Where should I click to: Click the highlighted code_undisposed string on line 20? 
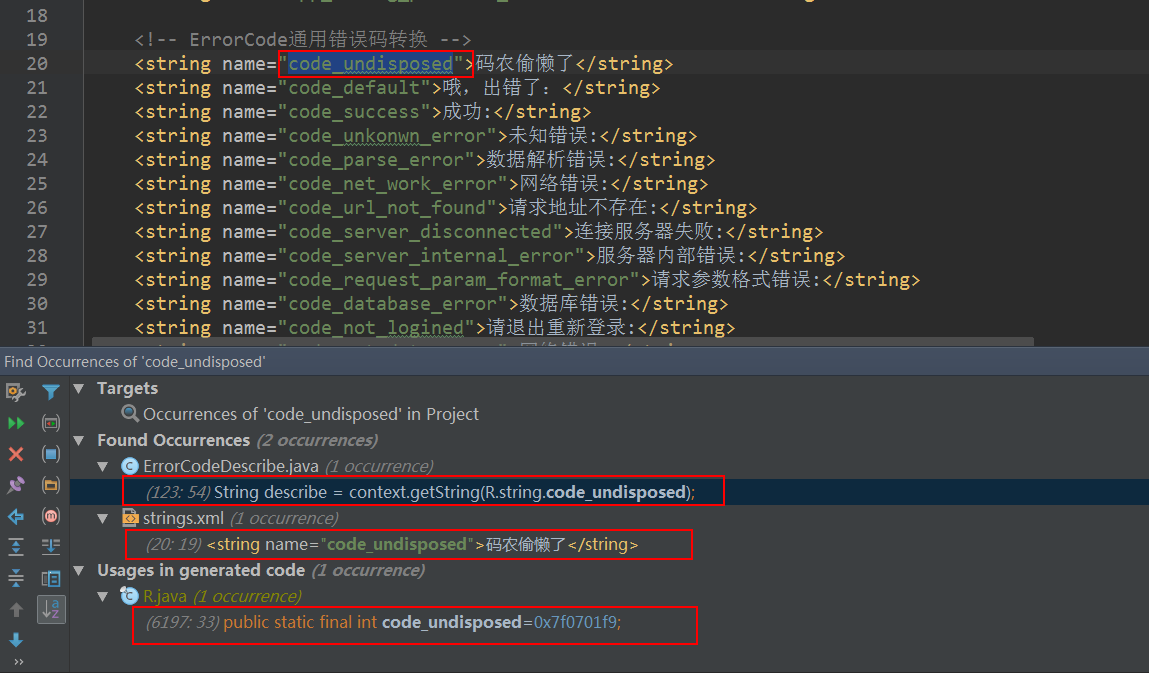368,63
